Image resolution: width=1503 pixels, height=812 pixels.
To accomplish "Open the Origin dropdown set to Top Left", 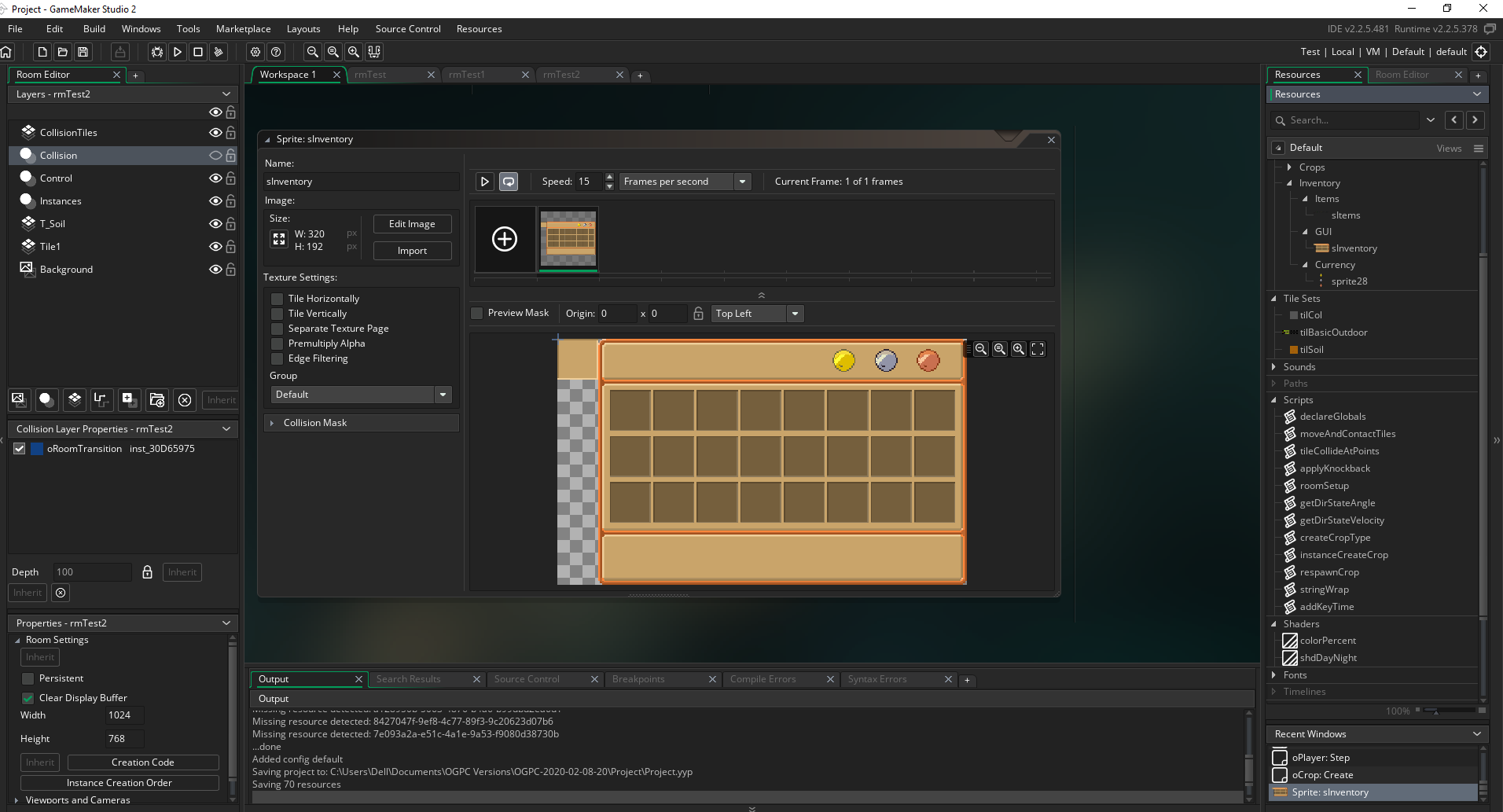I will click(796, 313).
